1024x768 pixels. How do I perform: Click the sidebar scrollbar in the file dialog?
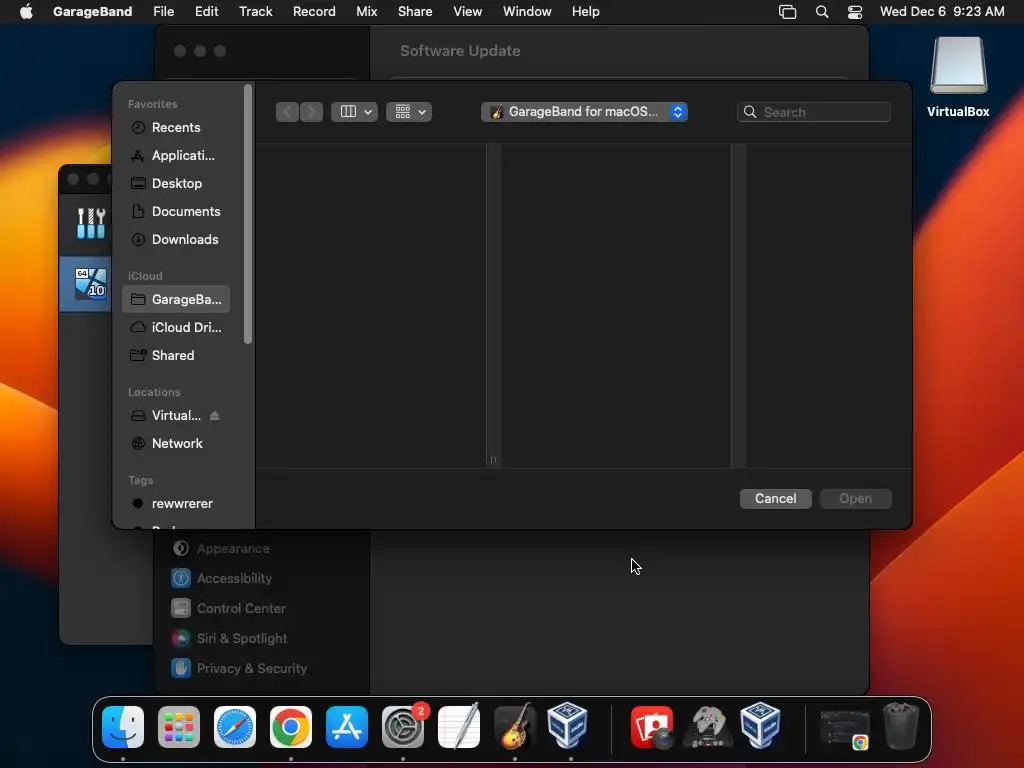[x=248, y=214]
